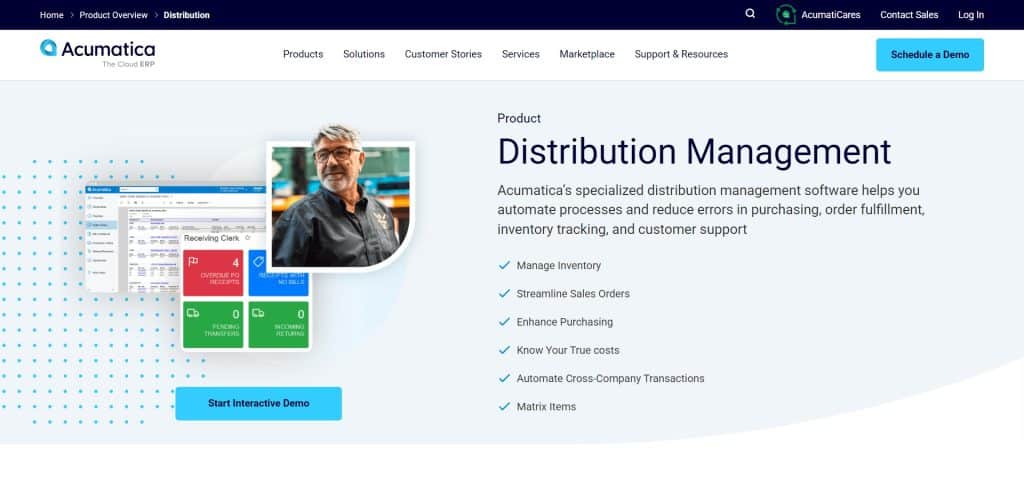Screen dimensions: 1024x486
Task: Open the Solutions menu
Action: click(x=364, y=54)
